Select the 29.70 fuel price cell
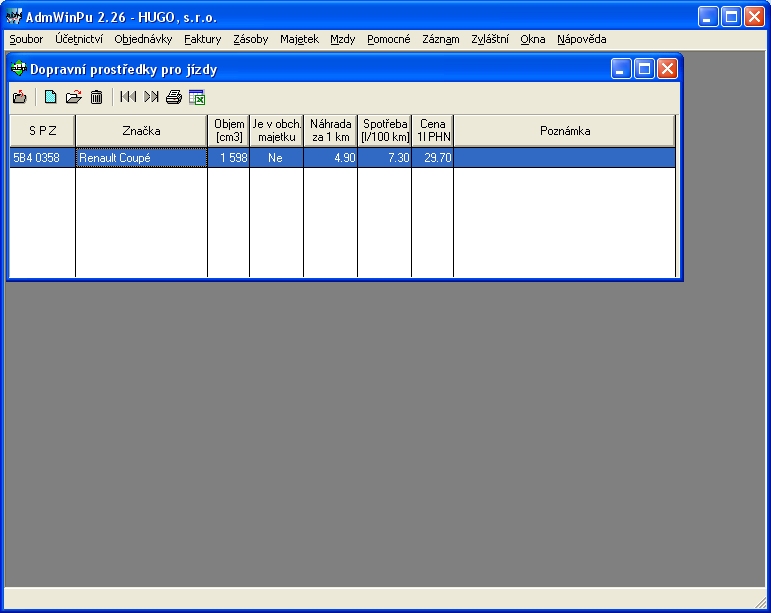771x613 pixels. point(433,158)
